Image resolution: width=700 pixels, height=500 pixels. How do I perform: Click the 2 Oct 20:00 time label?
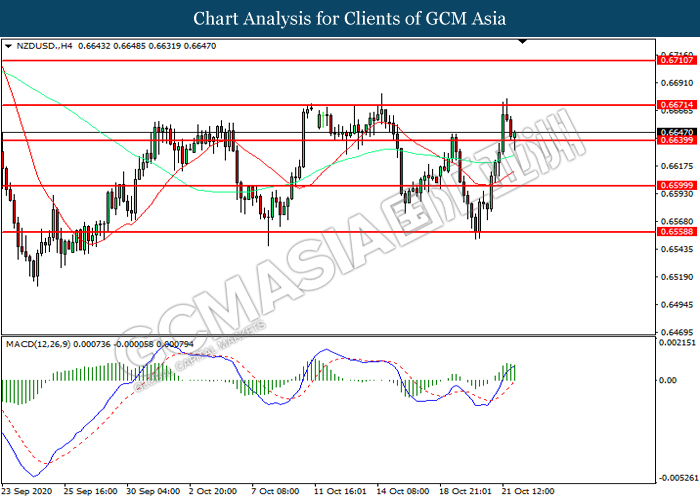213,492
